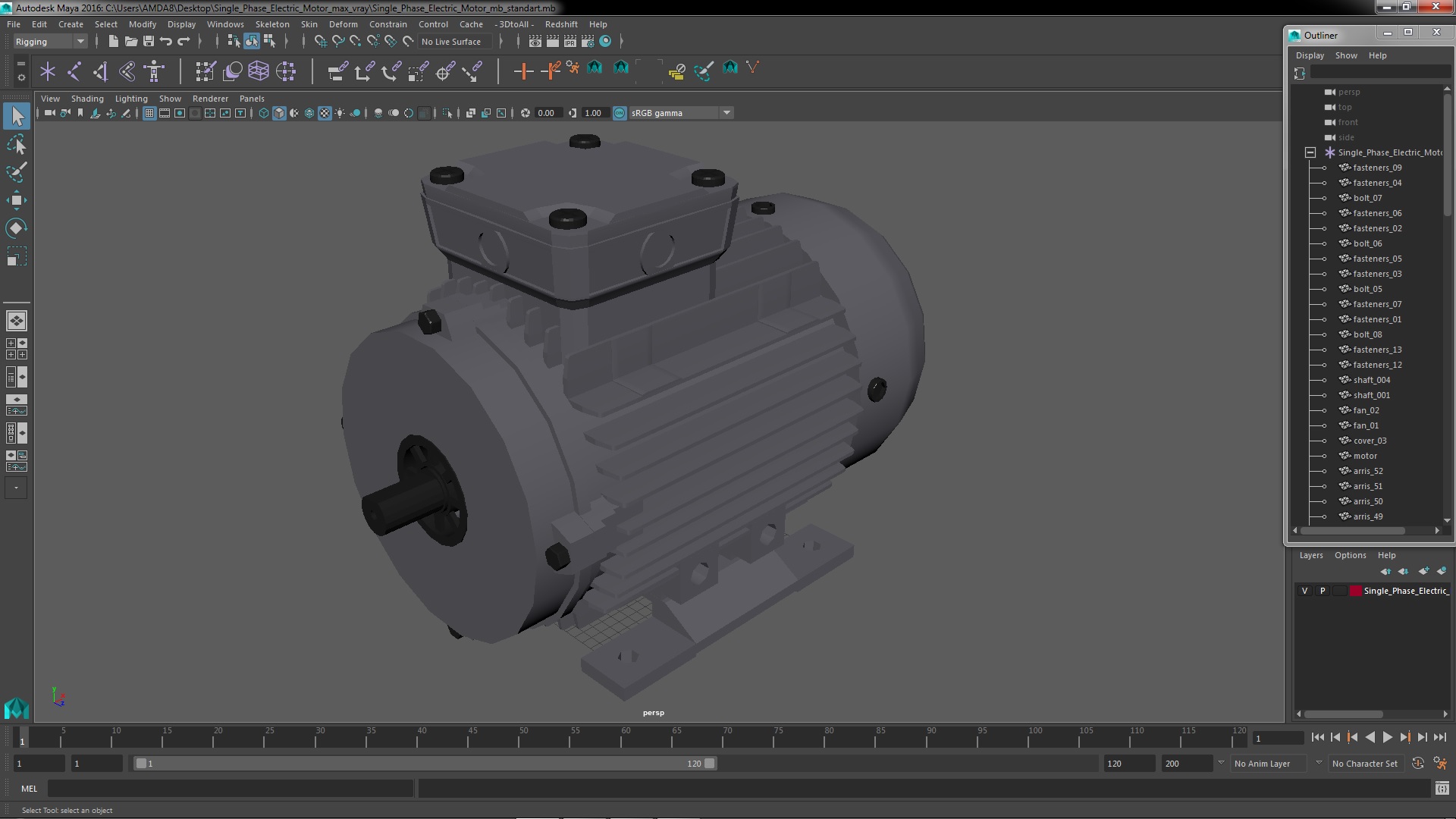Toggle wireframe display in viewport
1456x819 pixels.
[264, 113]
